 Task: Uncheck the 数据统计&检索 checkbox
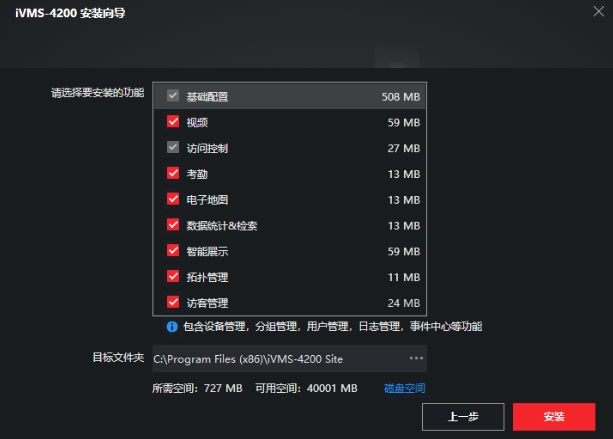click(x=173, y=225)
